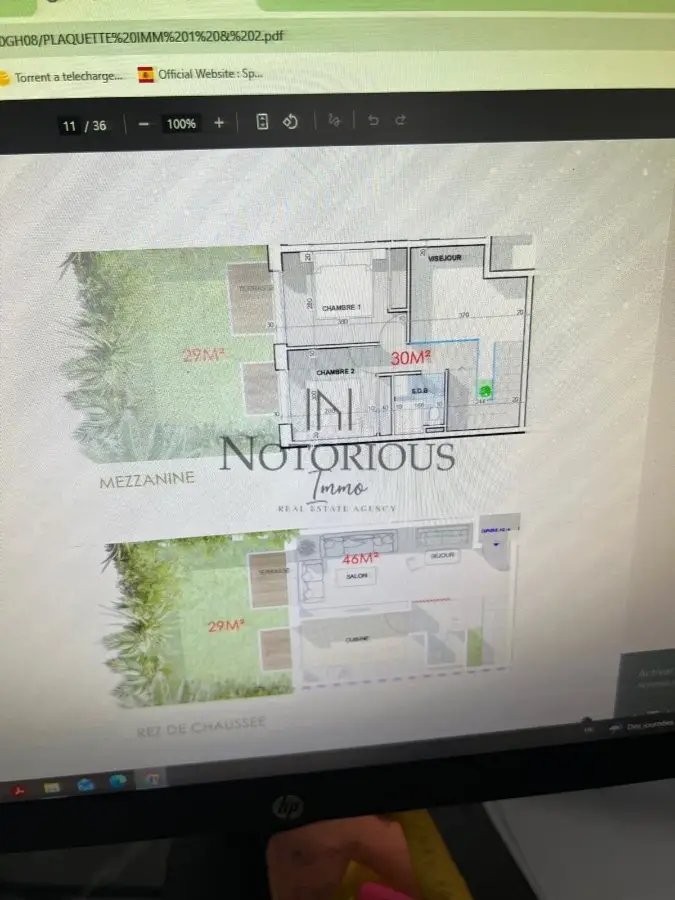Select the page number field showing 11
Viewport: 675px width, 900px height.
point(69,126)
